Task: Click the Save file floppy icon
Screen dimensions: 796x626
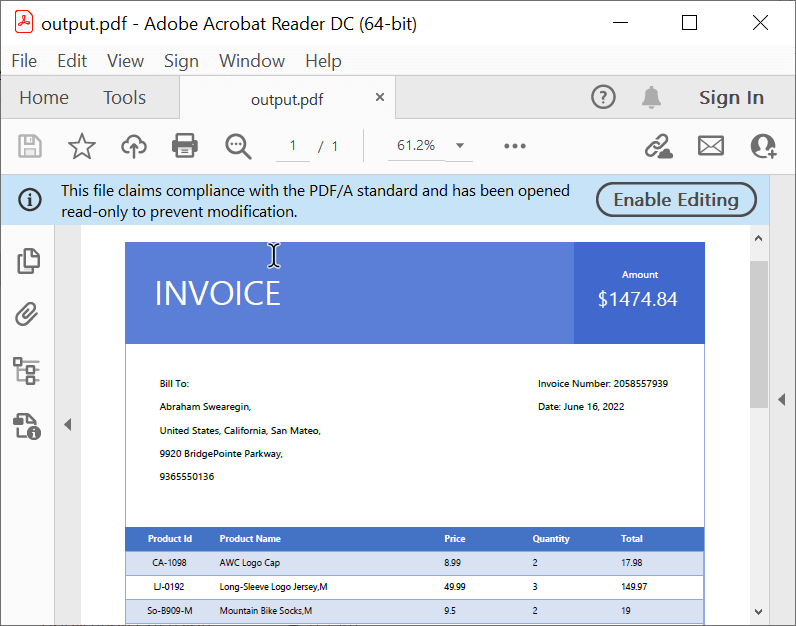Action: [30, 146]
